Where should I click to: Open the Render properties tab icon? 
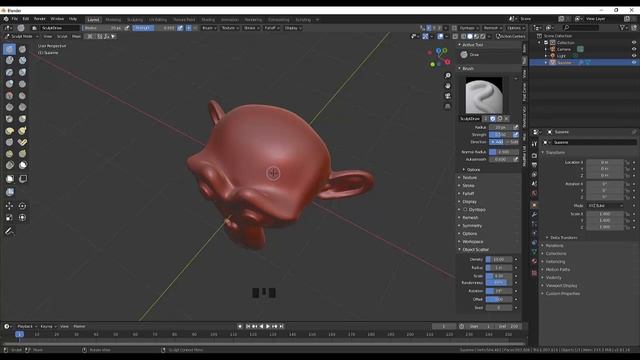tap(534, 156)
